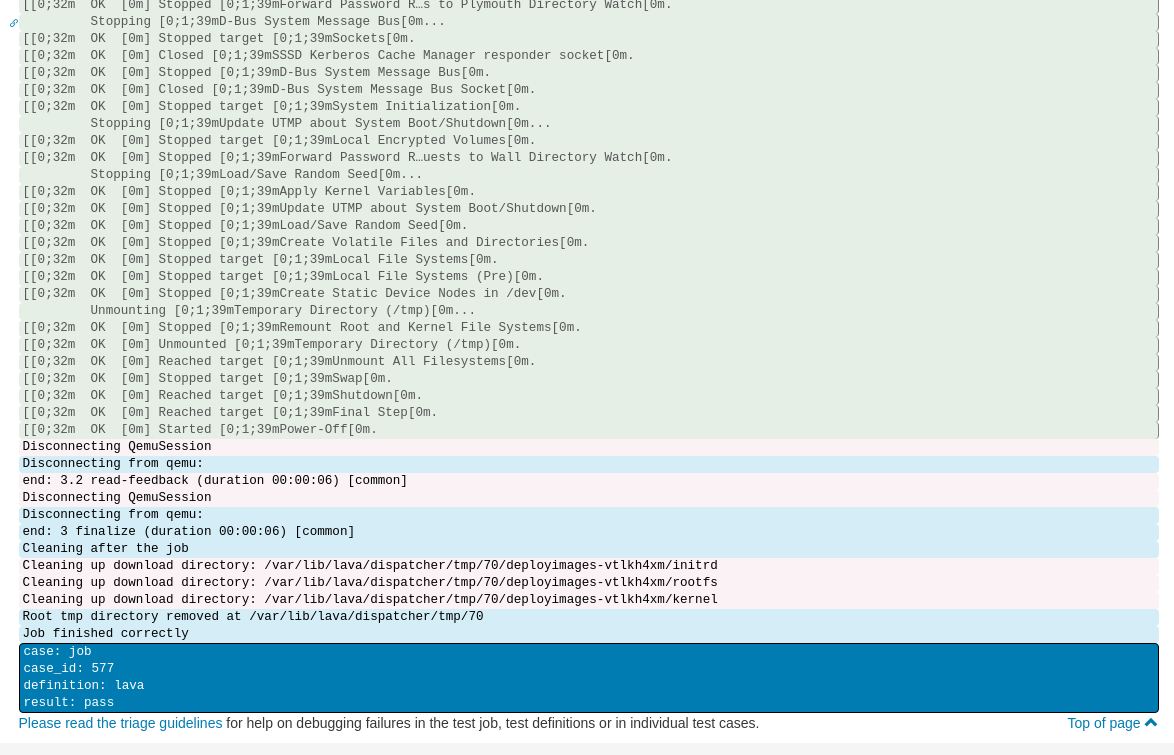Image resolution: width=1174 pixels, height=755 pixels.
Task: Click 'end: 3 finalize' log line
Action: pos(588,531)
